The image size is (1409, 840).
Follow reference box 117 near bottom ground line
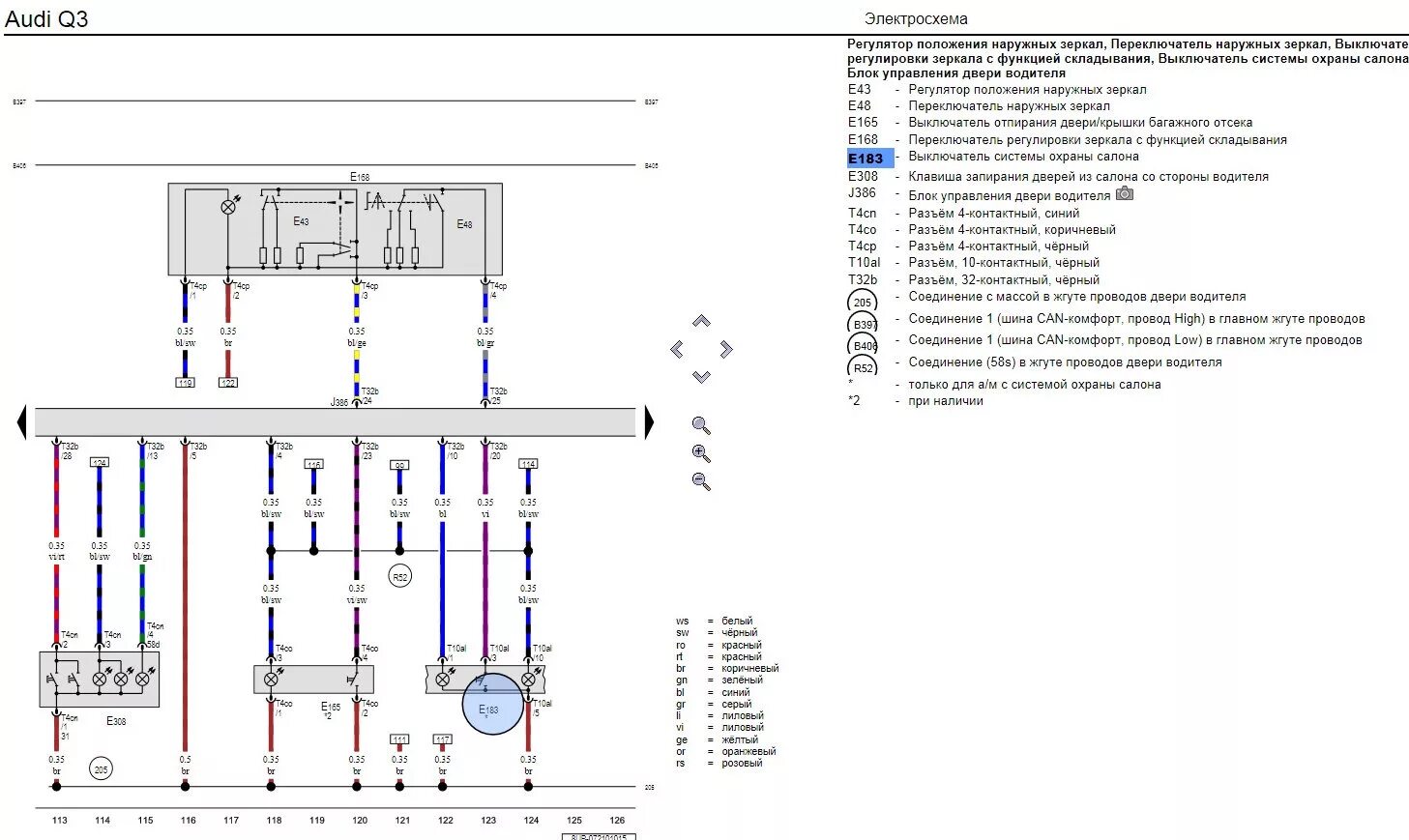pos(442,739)
